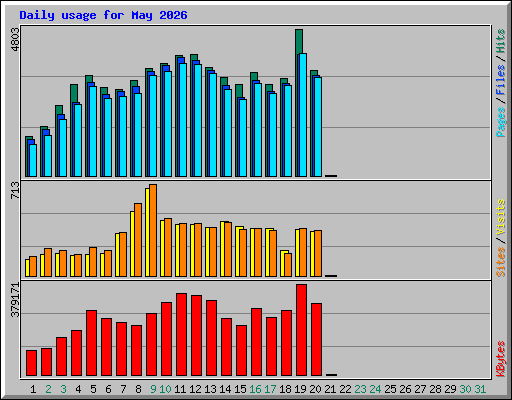512x400 pixels.
Task: Click the red KBytes bar for day 15
Action: point(241,351)
